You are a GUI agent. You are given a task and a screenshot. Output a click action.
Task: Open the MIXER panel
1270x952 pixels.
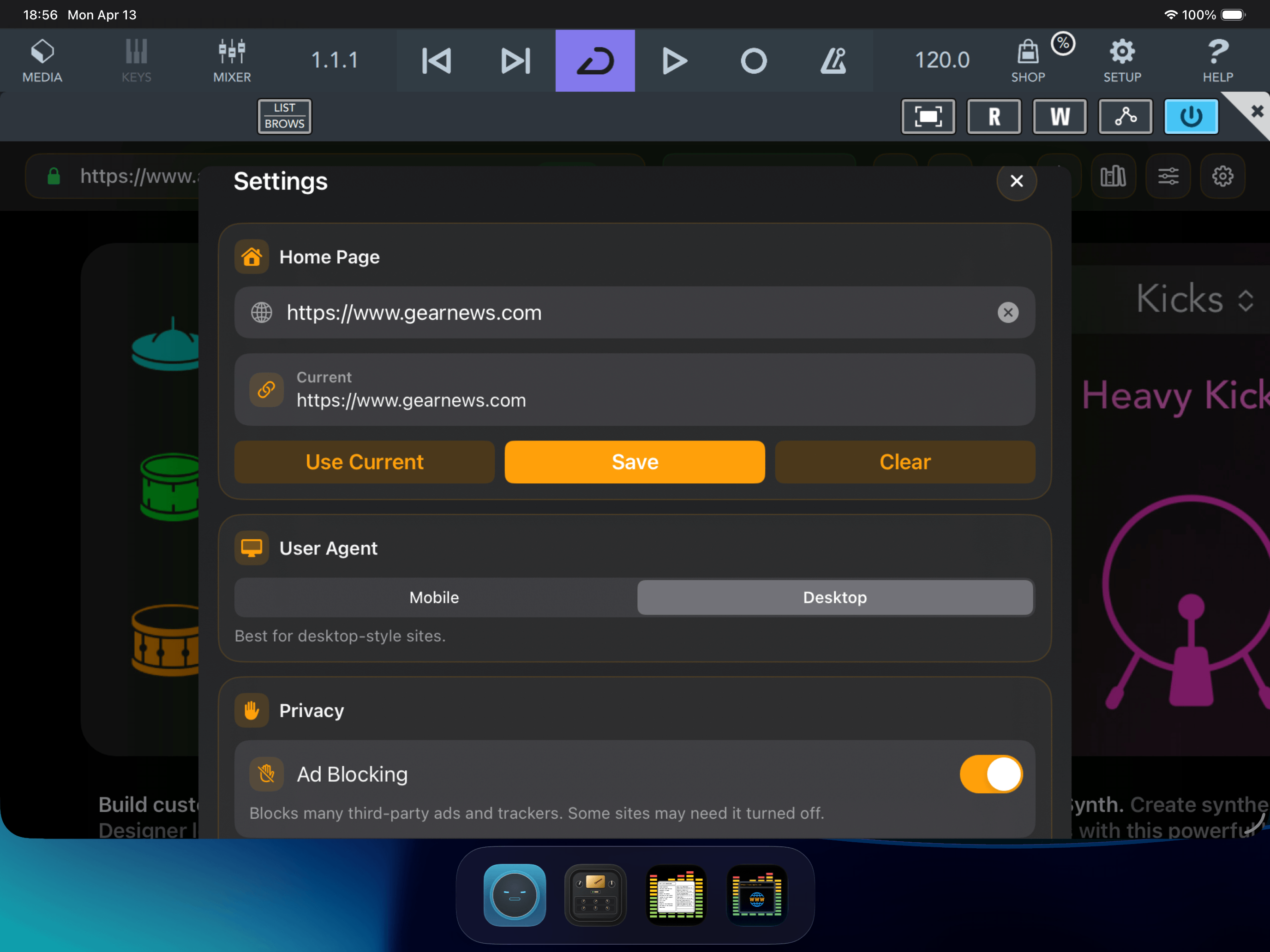[232, 60]
